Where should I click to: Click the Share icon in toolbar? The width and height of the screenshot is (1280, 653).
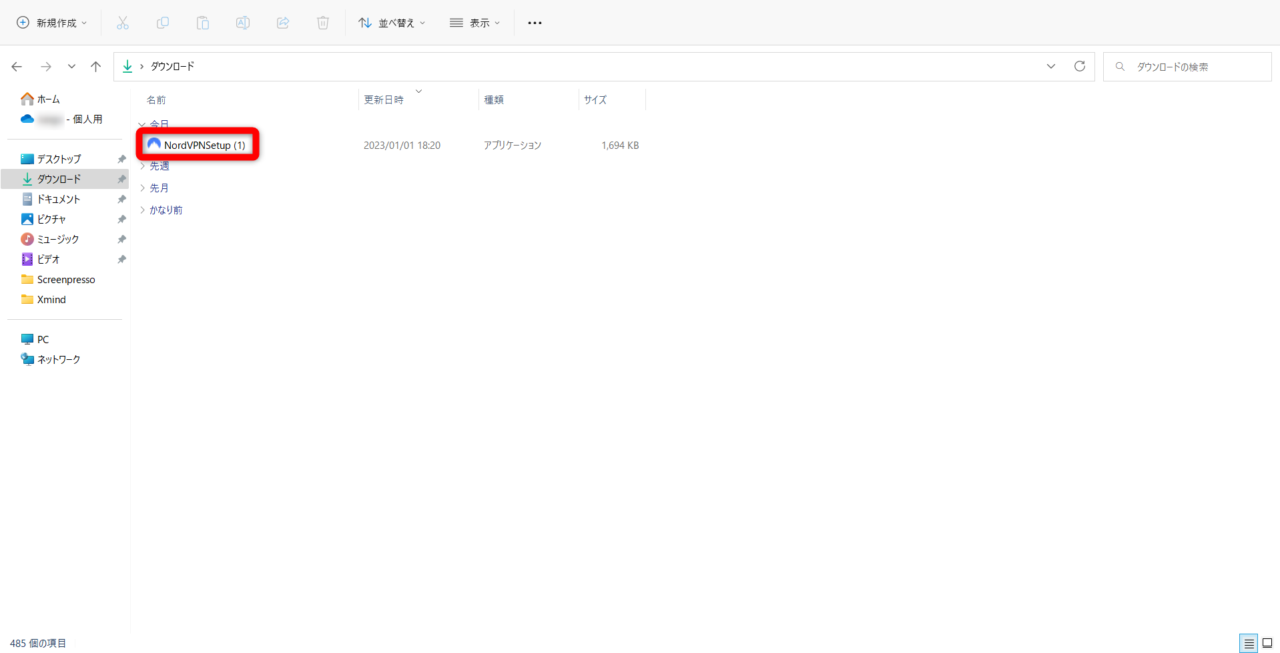click(283, 22)
